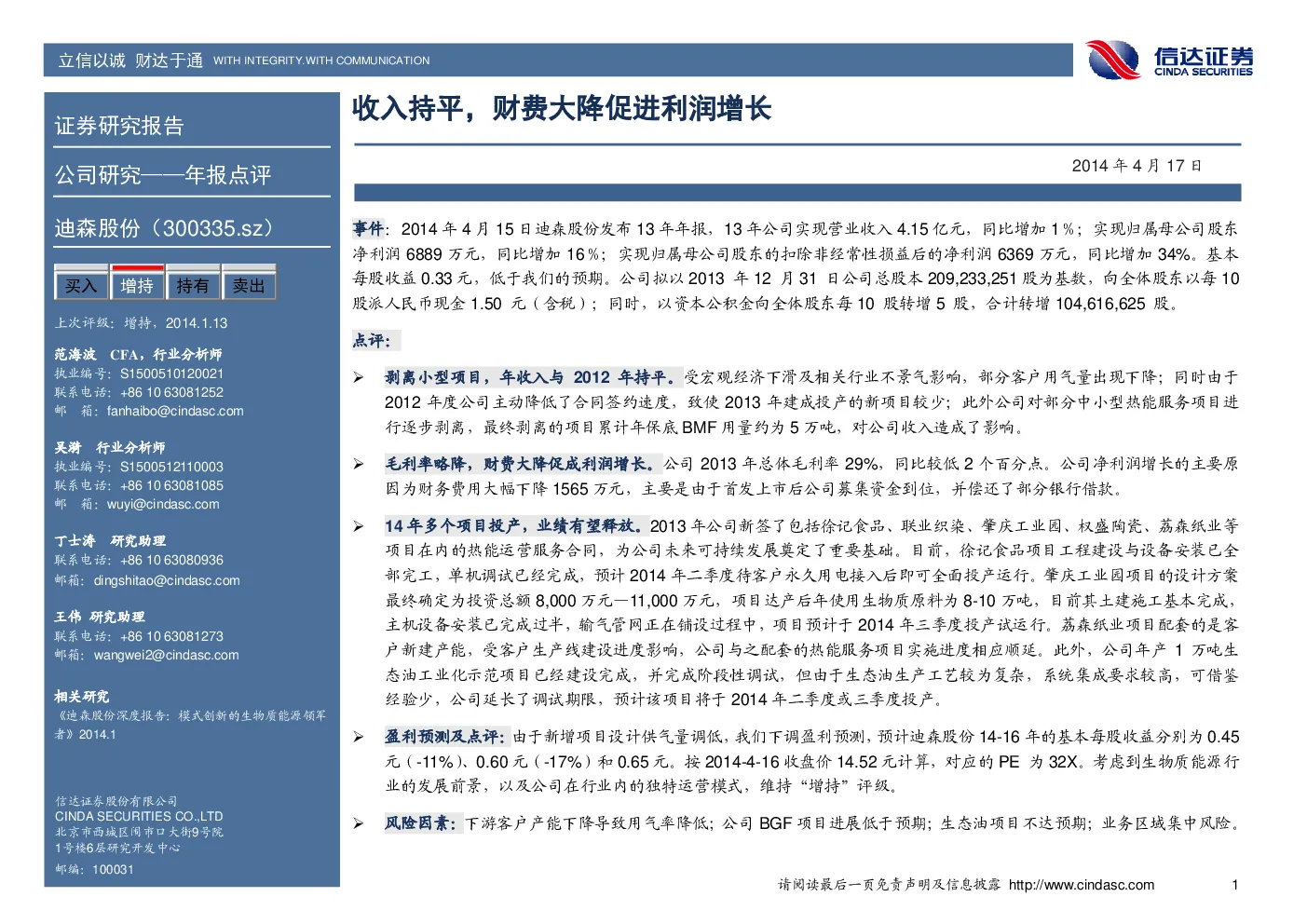This screenshot has width=1307, height=924.
Task: Click analyst name 范海波 CFA，行业分析师
Action: 138,354
